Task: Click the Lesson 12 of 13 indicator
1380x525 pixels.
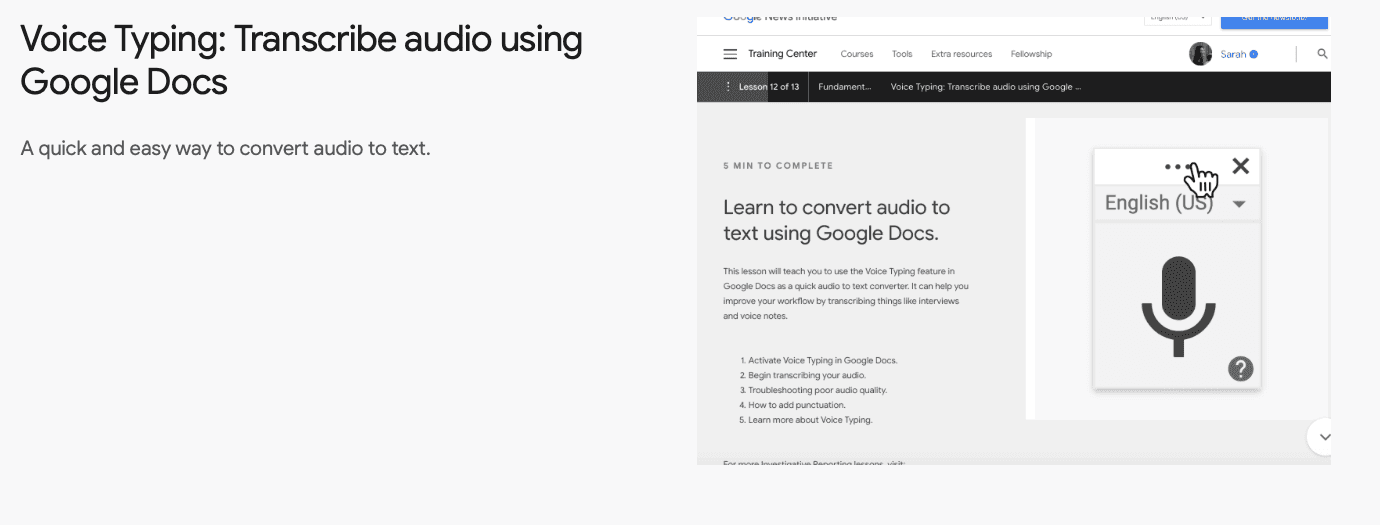Action: (768, 87)
